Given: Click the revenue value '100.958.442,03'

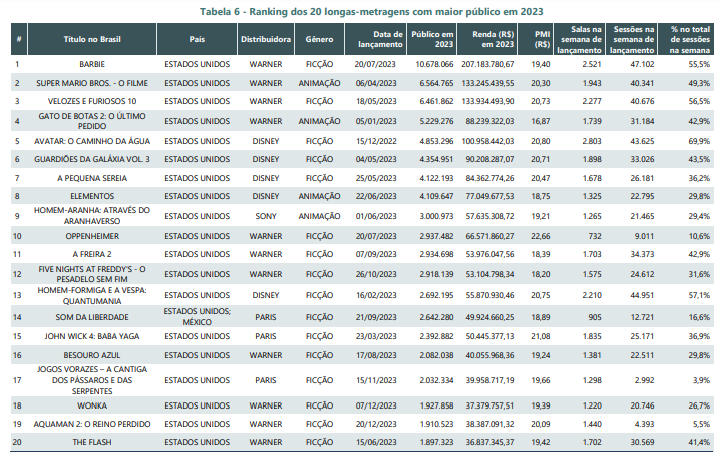Looking at the screenshot, I should pyautogui.click(x=487, y=141).
